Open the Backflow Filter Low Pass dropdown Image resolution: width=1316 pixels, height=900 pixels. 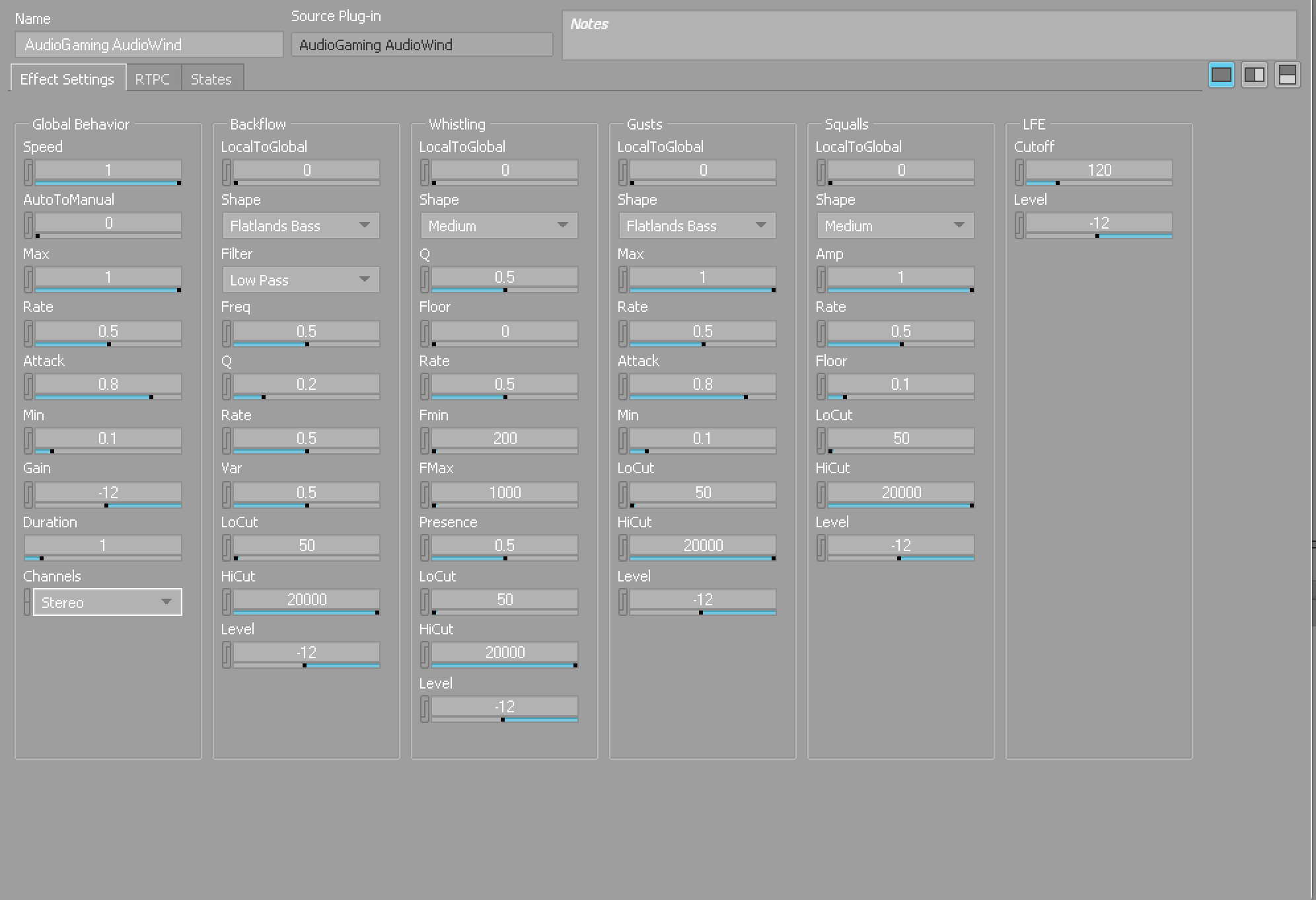click(x=301, y=280)
